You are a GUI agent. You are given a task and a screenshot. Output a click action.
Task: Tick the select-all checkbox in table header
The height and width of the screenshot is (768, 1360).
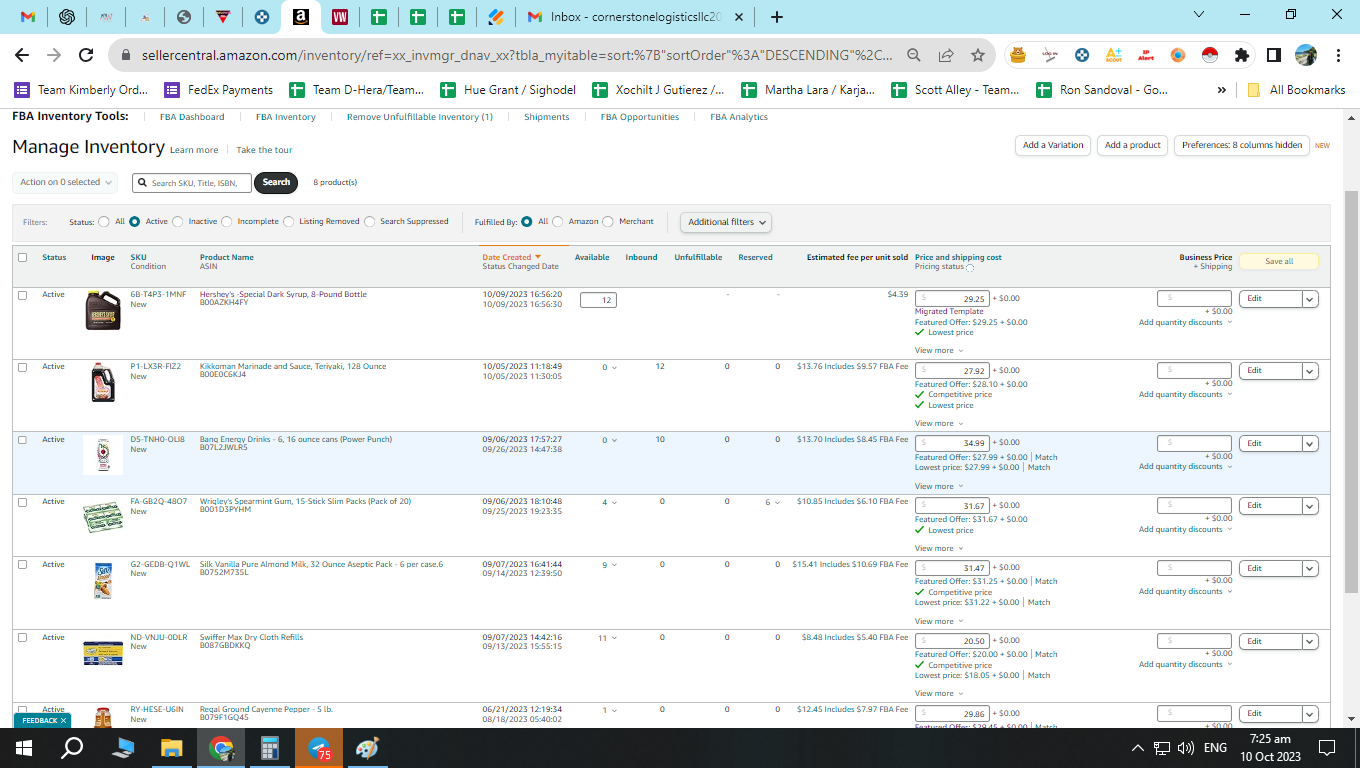click(x=22, y=257)
